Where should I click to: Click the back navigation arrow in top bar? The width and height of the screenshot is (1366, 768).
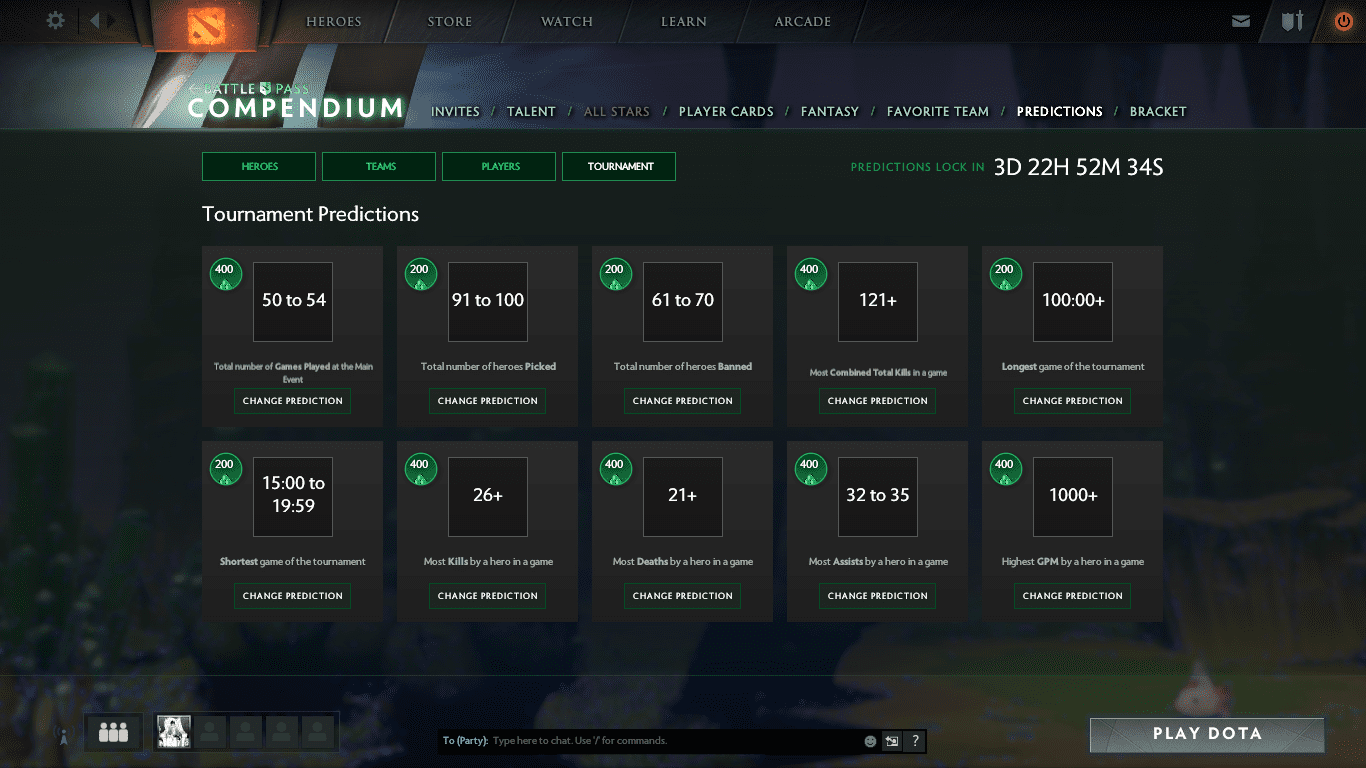pyautogui.click(x=95, y=20)
